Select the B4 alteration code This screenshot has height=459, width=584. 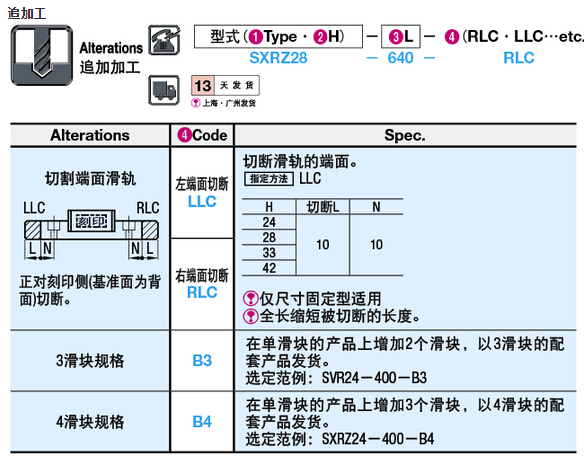(202, 422)
